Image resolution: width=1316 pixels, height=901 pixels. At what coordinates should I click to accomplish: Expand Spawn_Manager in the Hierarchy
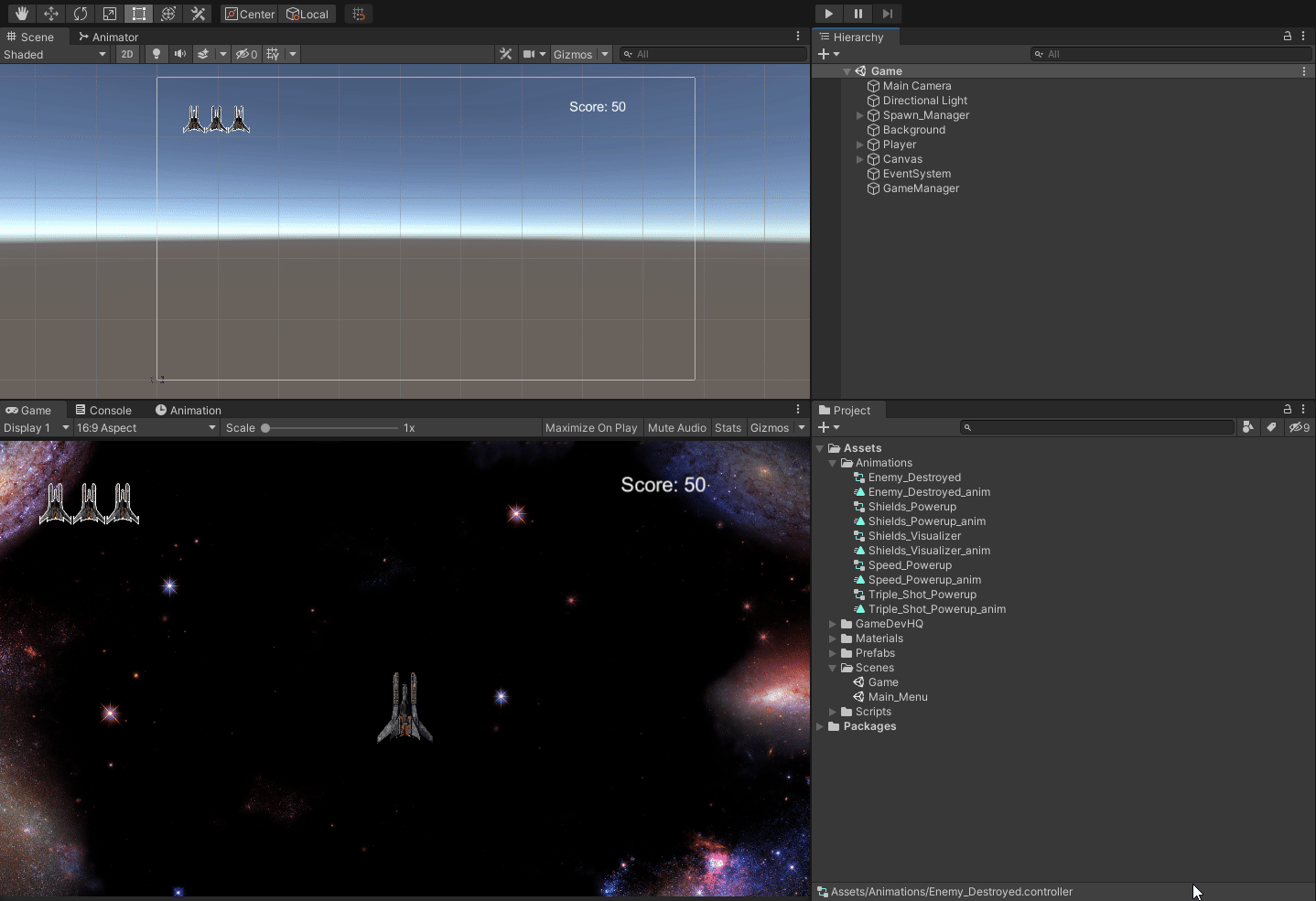click(x=858, y=115)
